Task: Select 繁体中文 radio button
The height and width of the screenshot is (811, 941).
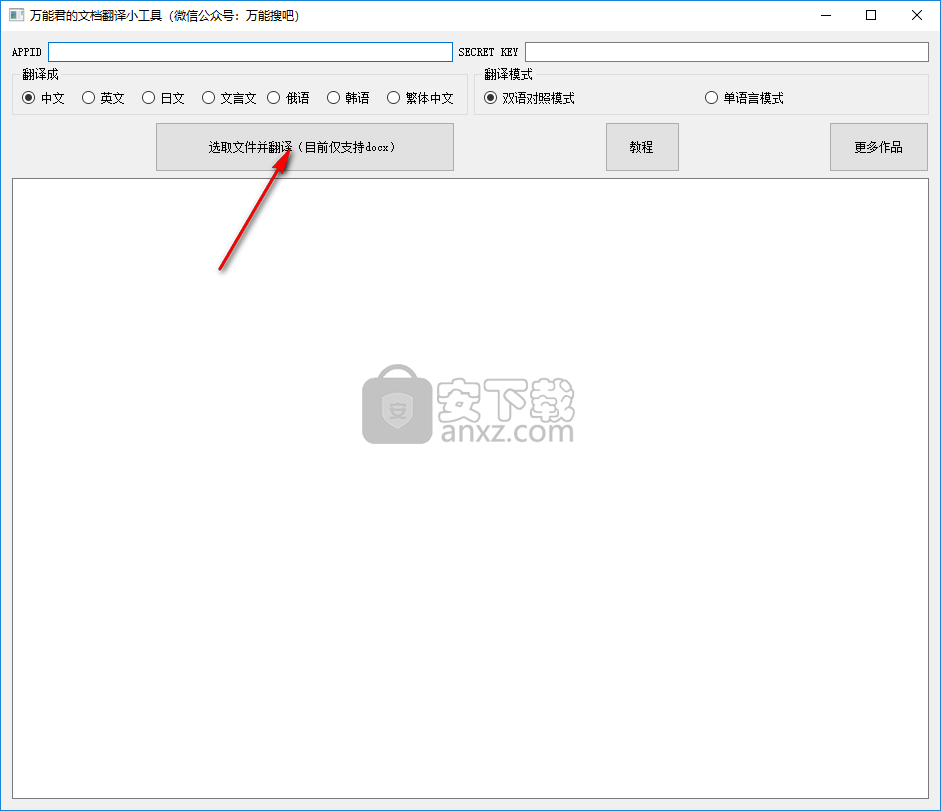Action: 420,98
